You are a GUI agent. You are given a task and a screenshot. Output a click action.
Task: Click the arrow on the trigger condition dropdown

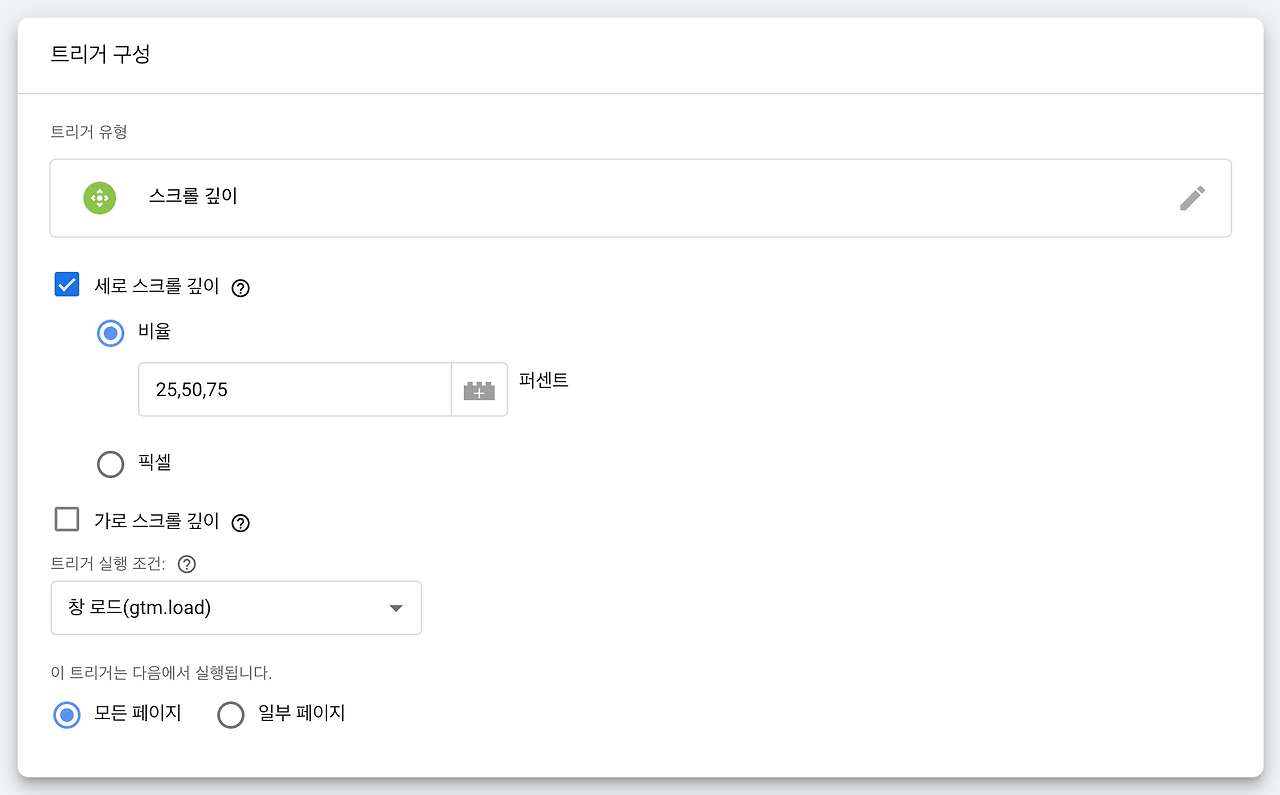396,608
